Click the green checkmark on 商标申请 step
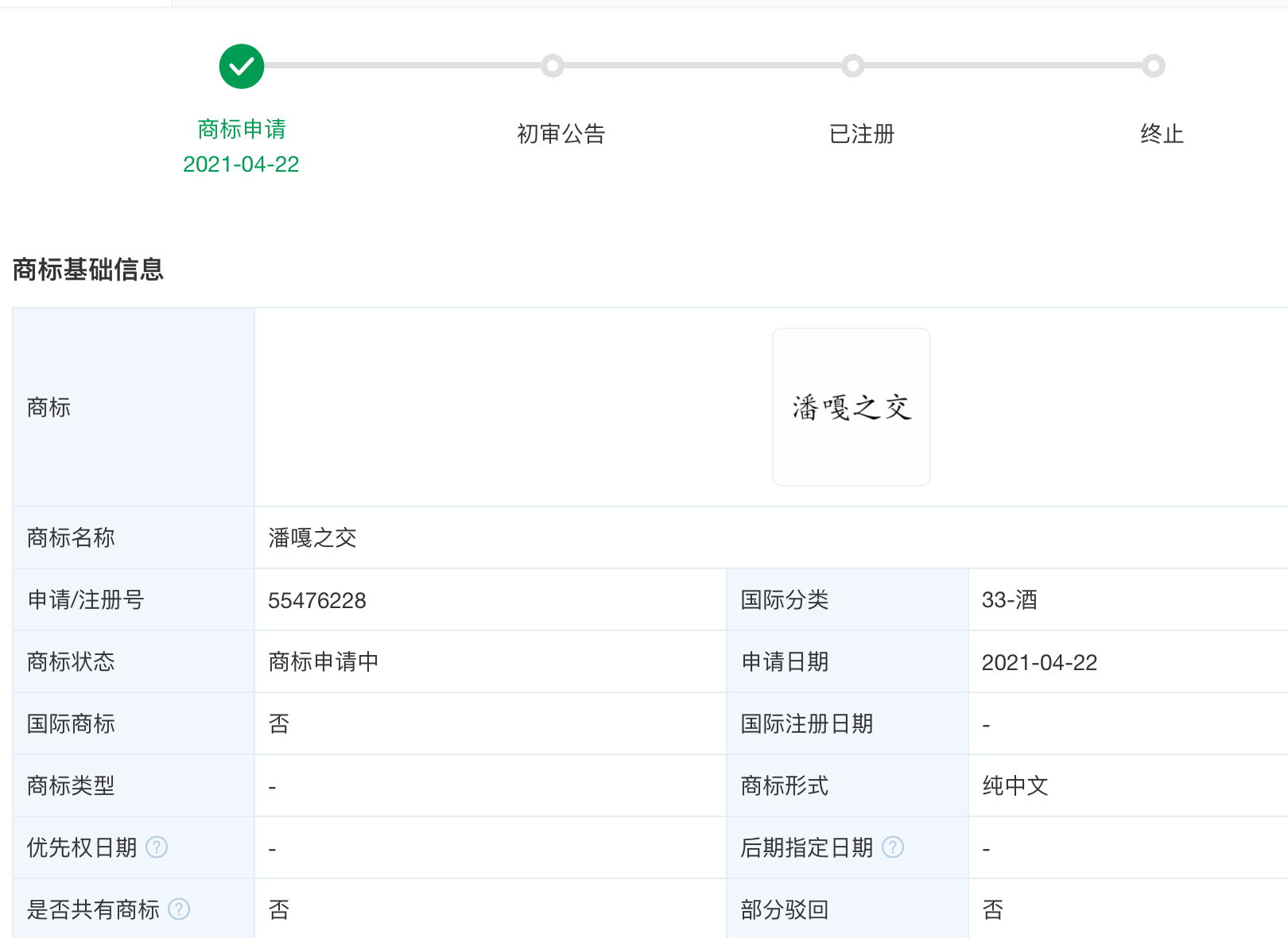Screen dimensions: 1288x938 tap(241, 66)
